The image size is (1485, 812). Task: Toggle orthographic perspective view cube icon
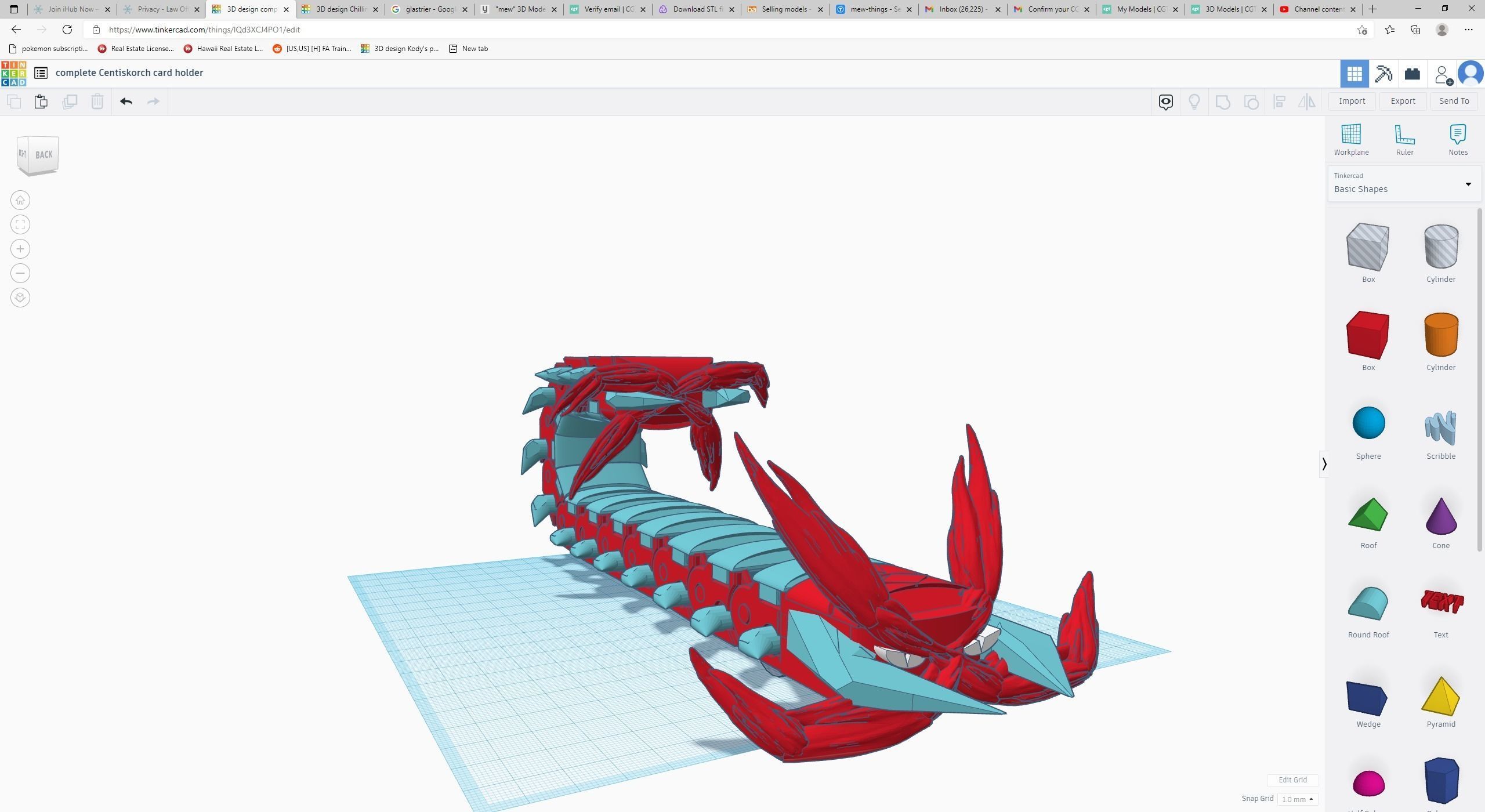[x=20, y=298]
